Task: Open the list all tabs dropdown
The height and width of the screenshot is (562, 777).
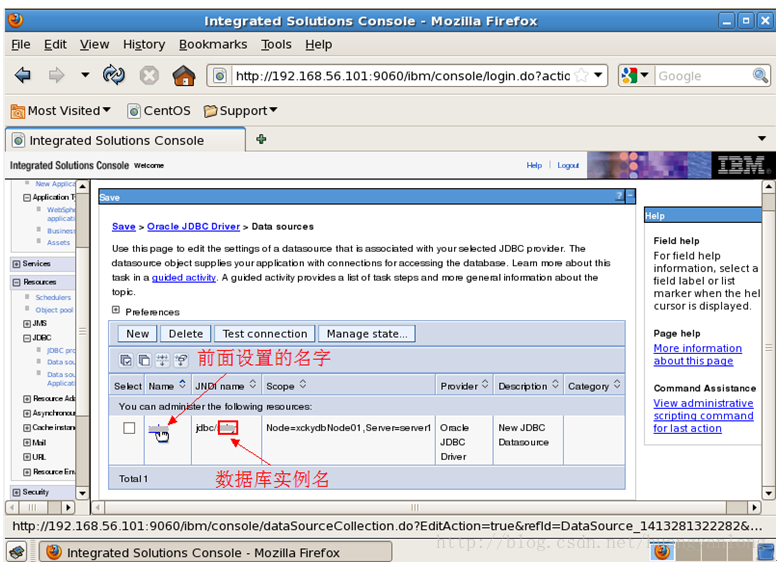Action: tap(762, 139)
